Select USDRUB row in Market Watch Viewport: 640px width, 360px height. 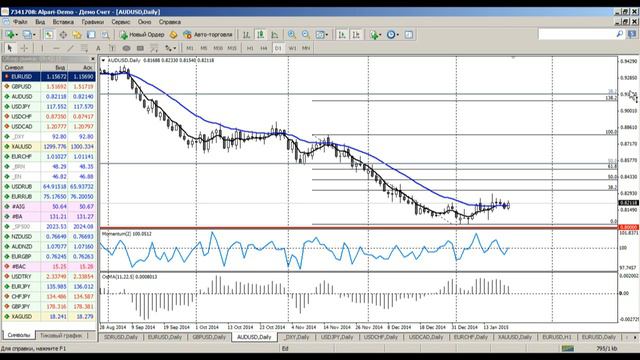49,187
